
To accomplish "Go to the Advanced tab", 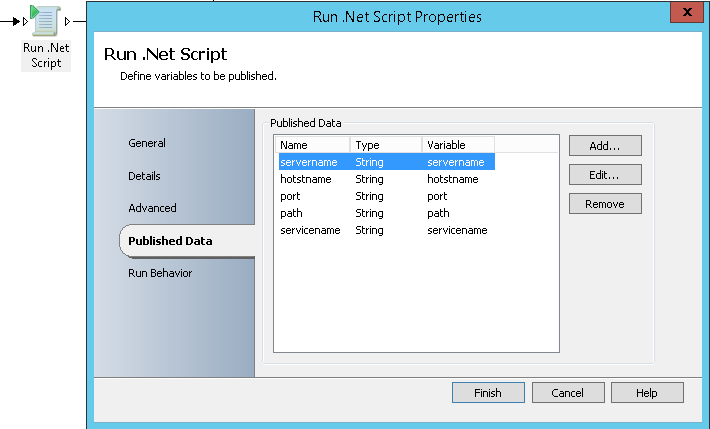I will click(152, 208).
